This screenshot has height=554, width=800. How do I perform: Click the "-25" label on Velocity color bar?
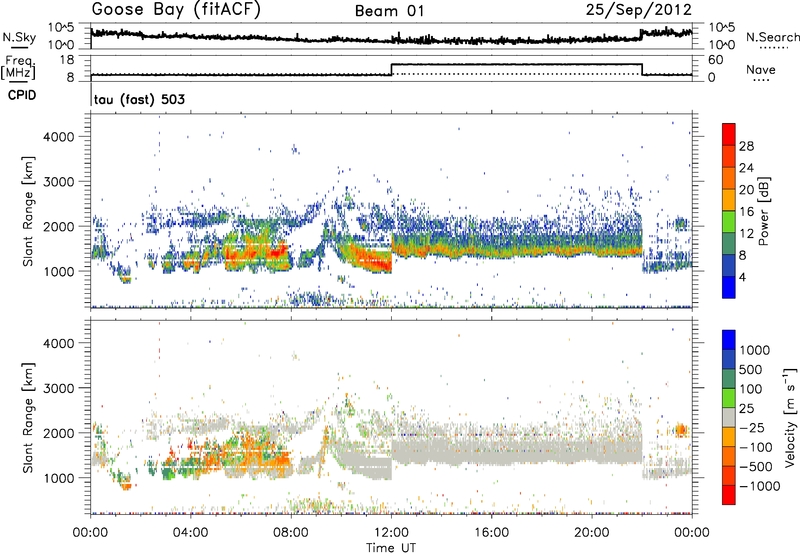(x=753, y=428)
